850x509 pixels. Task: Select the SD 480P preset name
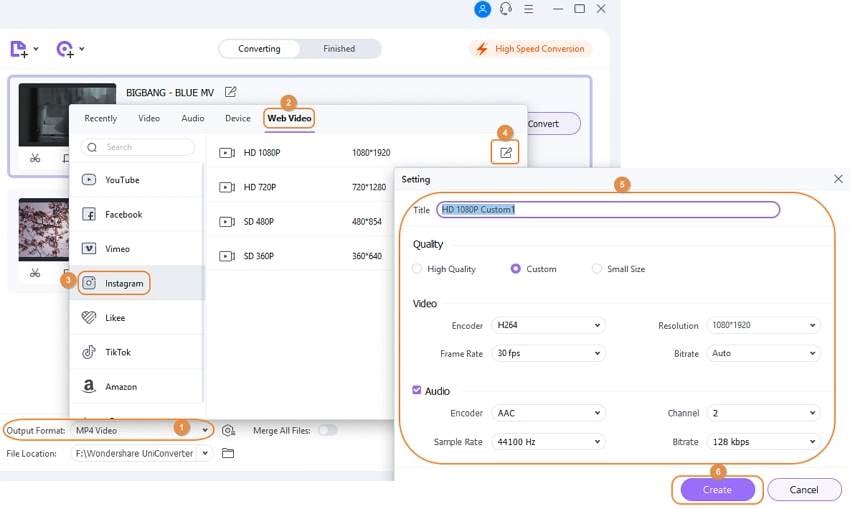pyautogui.click(x=259, y=222)
